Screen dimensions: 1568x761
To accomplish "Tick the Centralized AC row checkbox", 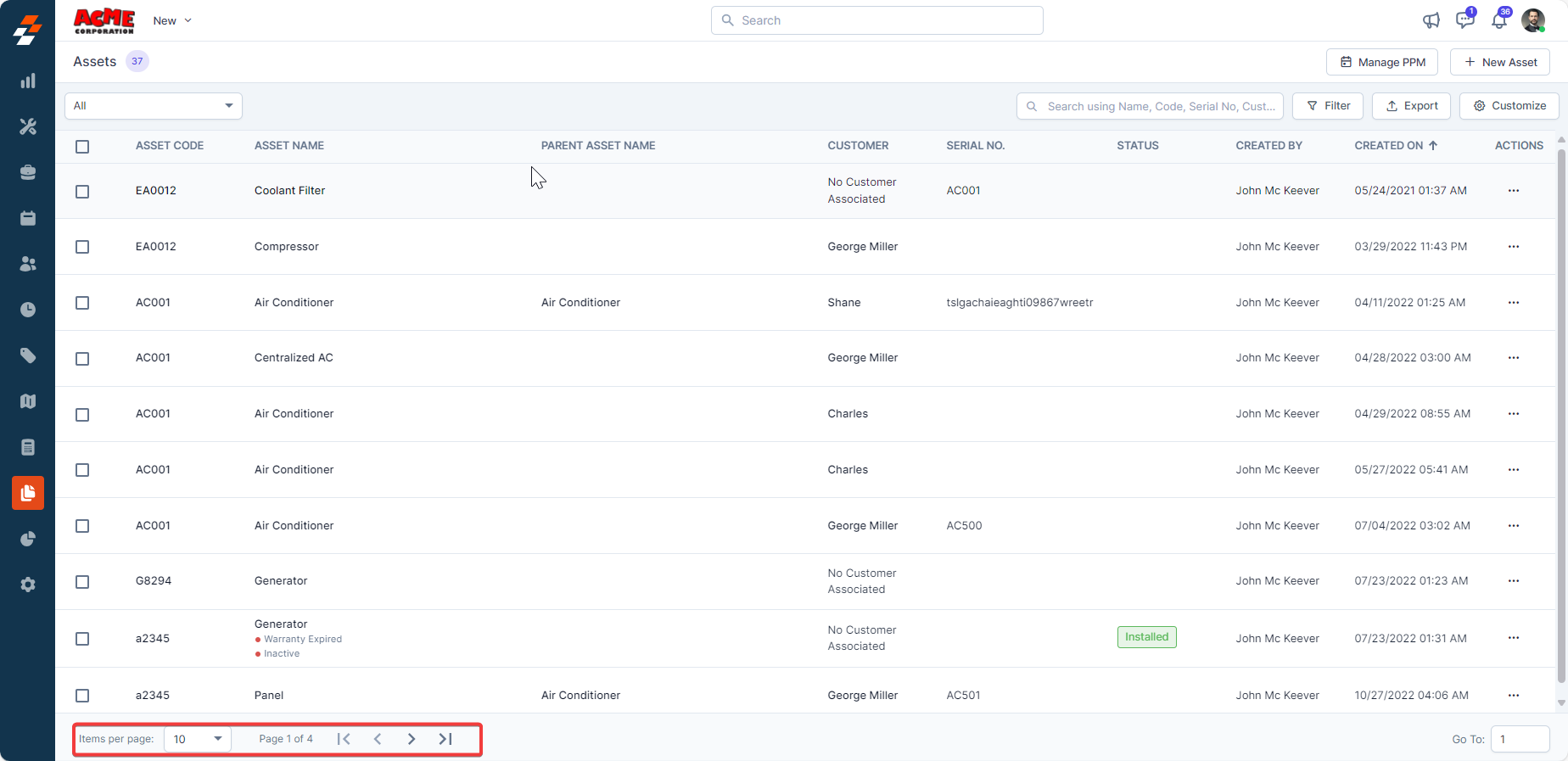I will pyautogui.click(x=82, y=359).
